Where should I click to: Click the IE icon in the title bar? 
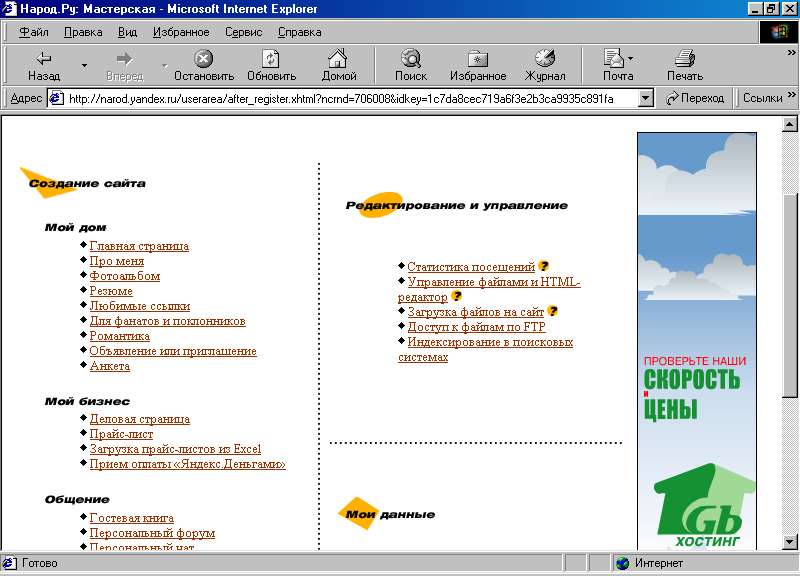pos(9,9)
